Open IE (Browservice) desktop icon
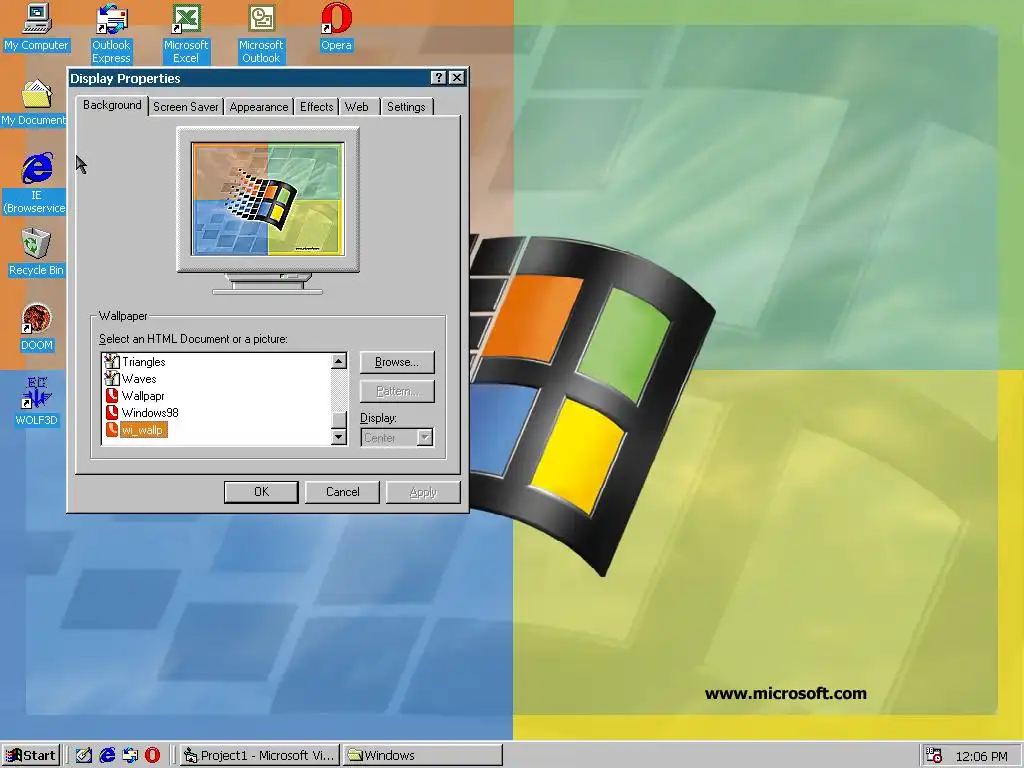The image size is (1024, 768). coord(36,183)
